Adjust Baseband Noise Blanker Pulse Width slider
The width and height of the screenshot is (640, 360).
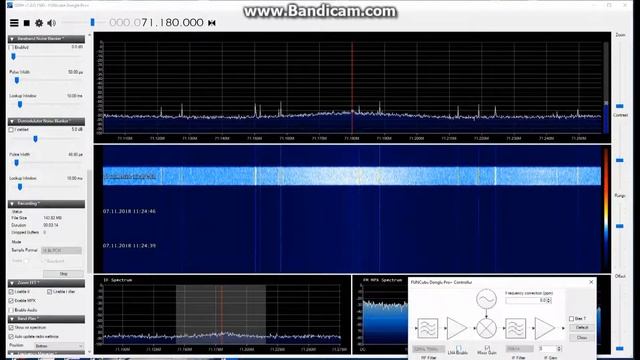pyautogui.click(x=17, y=80)
